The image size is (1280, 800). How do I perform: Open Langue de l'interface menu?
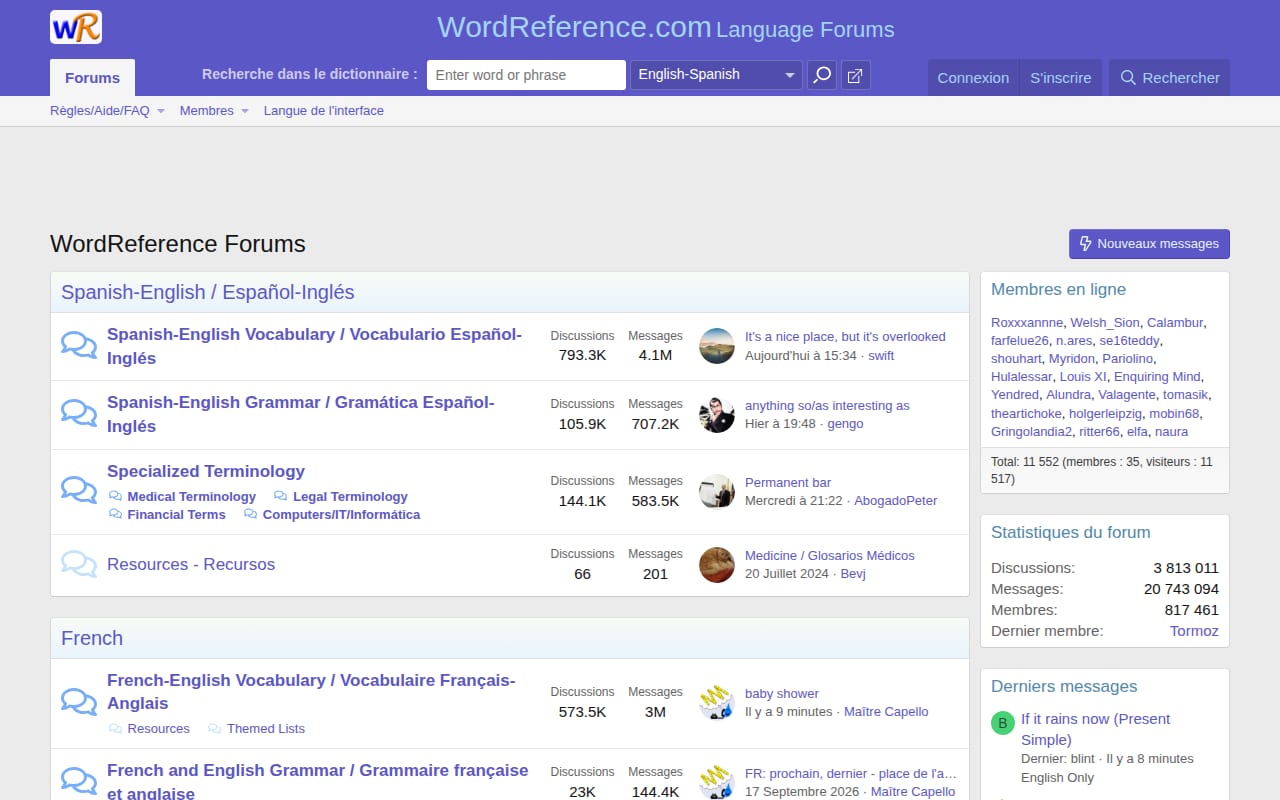pyautogui.click(x=324, y=111)
